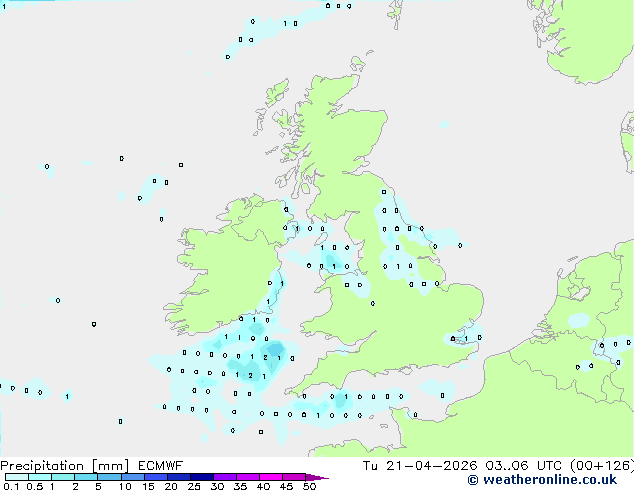Click the date text 21-04-2026
The height and width of the screenshot is (490, 634).
[x=431, y=466]
